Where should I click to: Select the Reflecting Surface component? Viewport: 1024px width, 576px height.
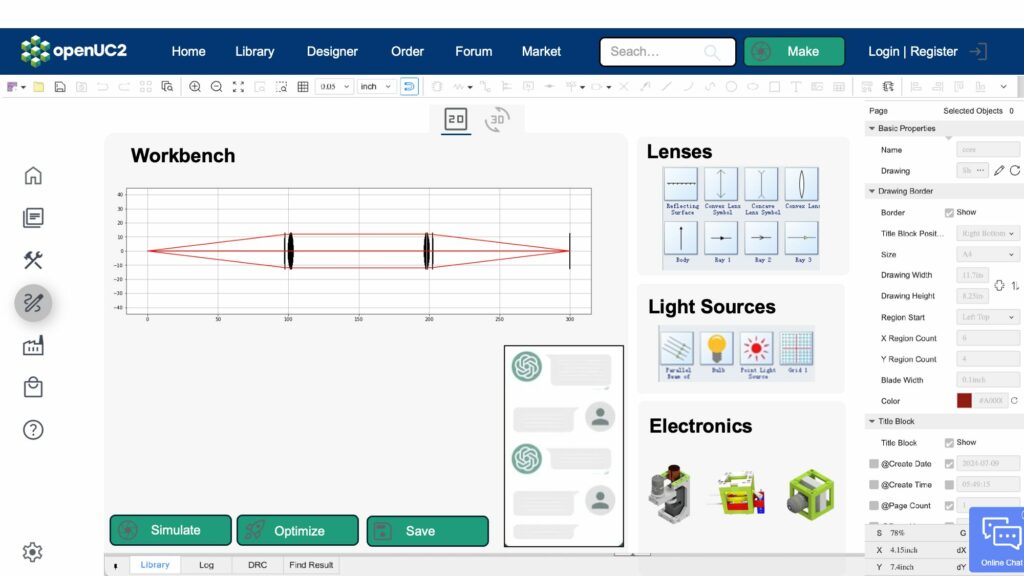tap(682, 185)
